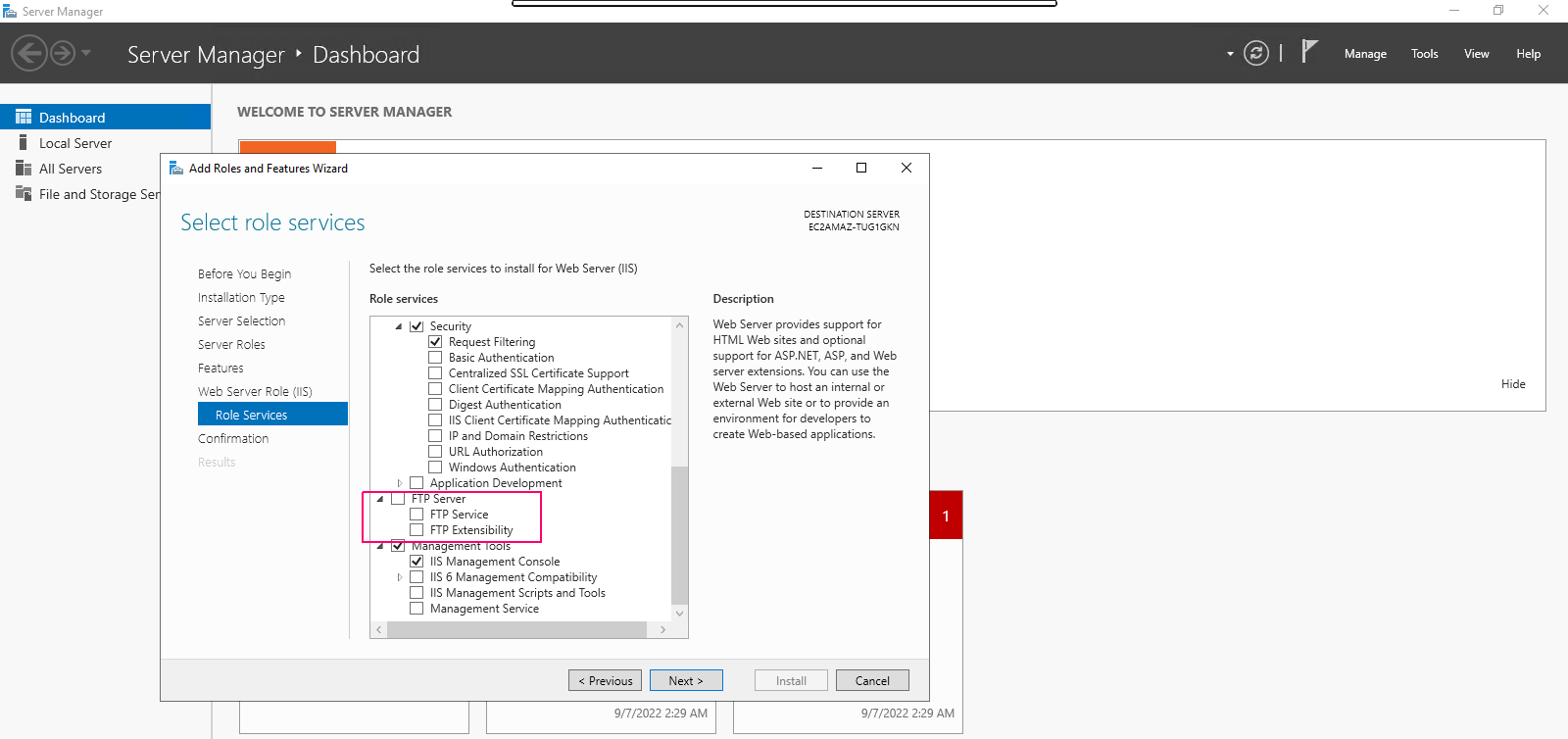The width and height of the screenshot is (1568, 739).
Task: Check Client Certificate Mapping Authentication
Action: 435,389
